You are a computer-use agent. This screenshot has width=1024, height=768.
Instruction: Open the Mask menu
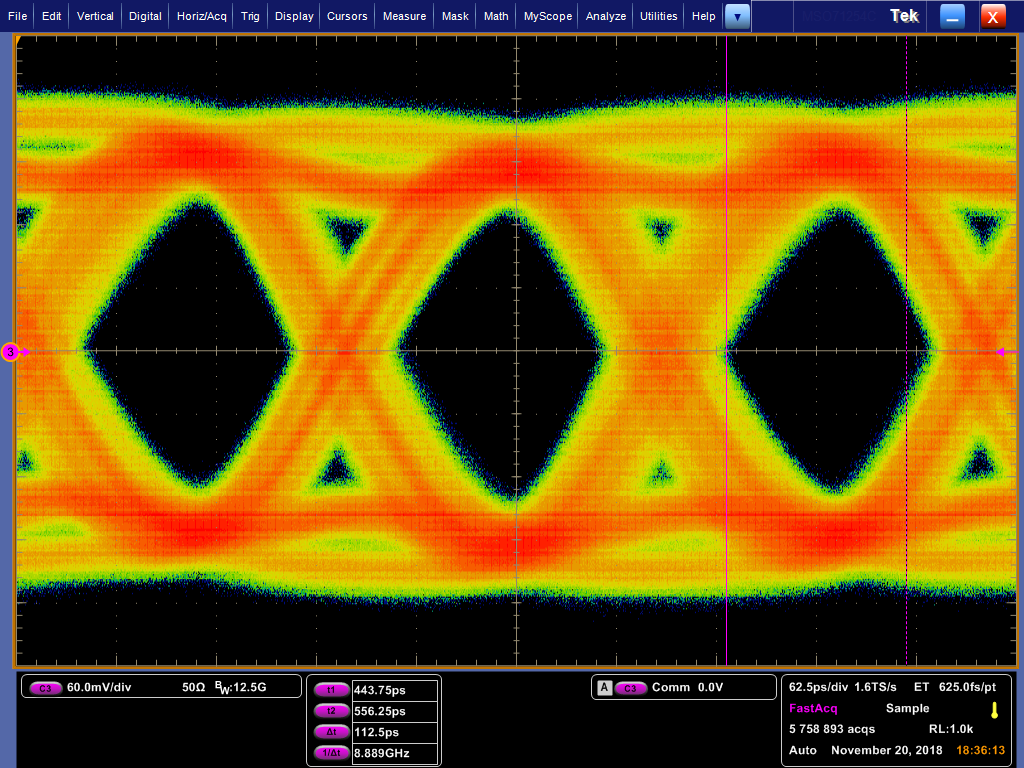point(455,16)
